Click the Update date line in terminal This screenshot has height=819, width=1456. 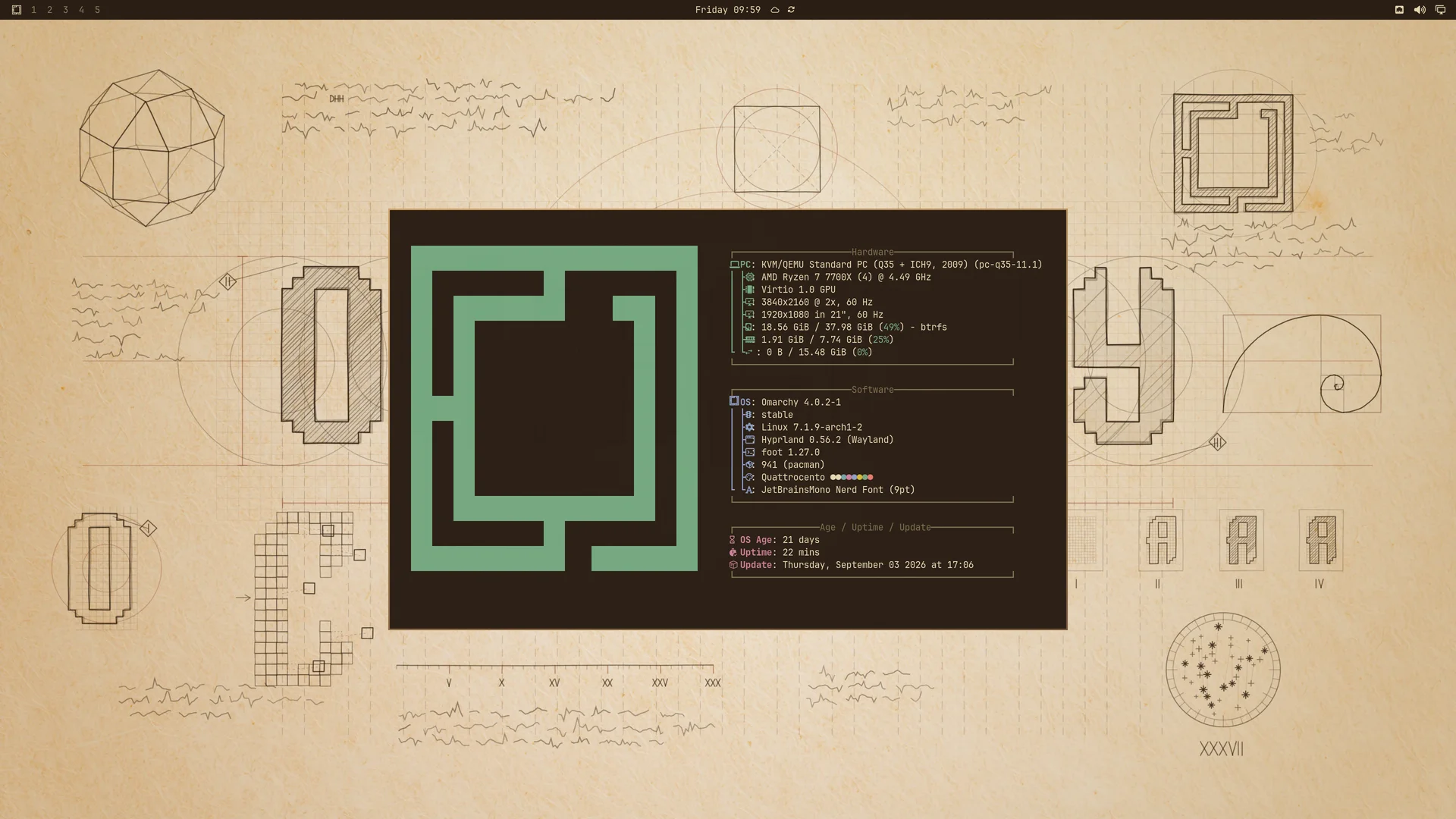click(851, 565)
